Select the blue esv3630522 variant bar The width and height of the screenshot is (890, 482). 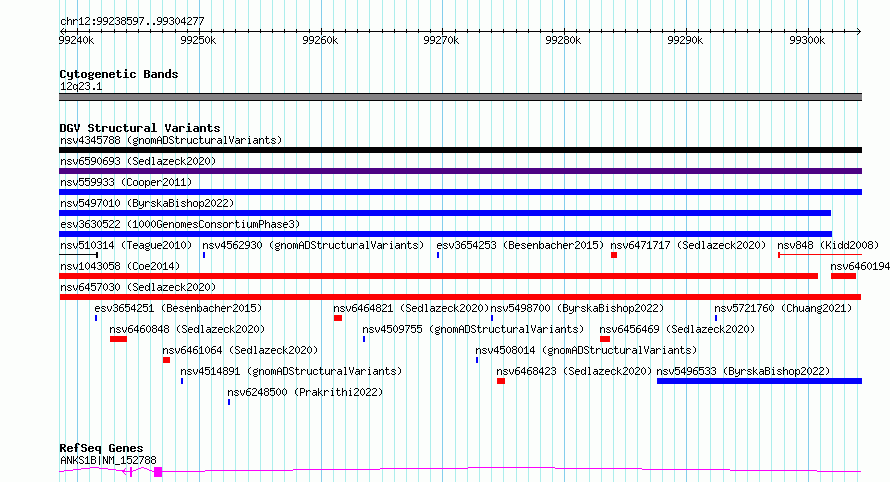pos(446,234)
